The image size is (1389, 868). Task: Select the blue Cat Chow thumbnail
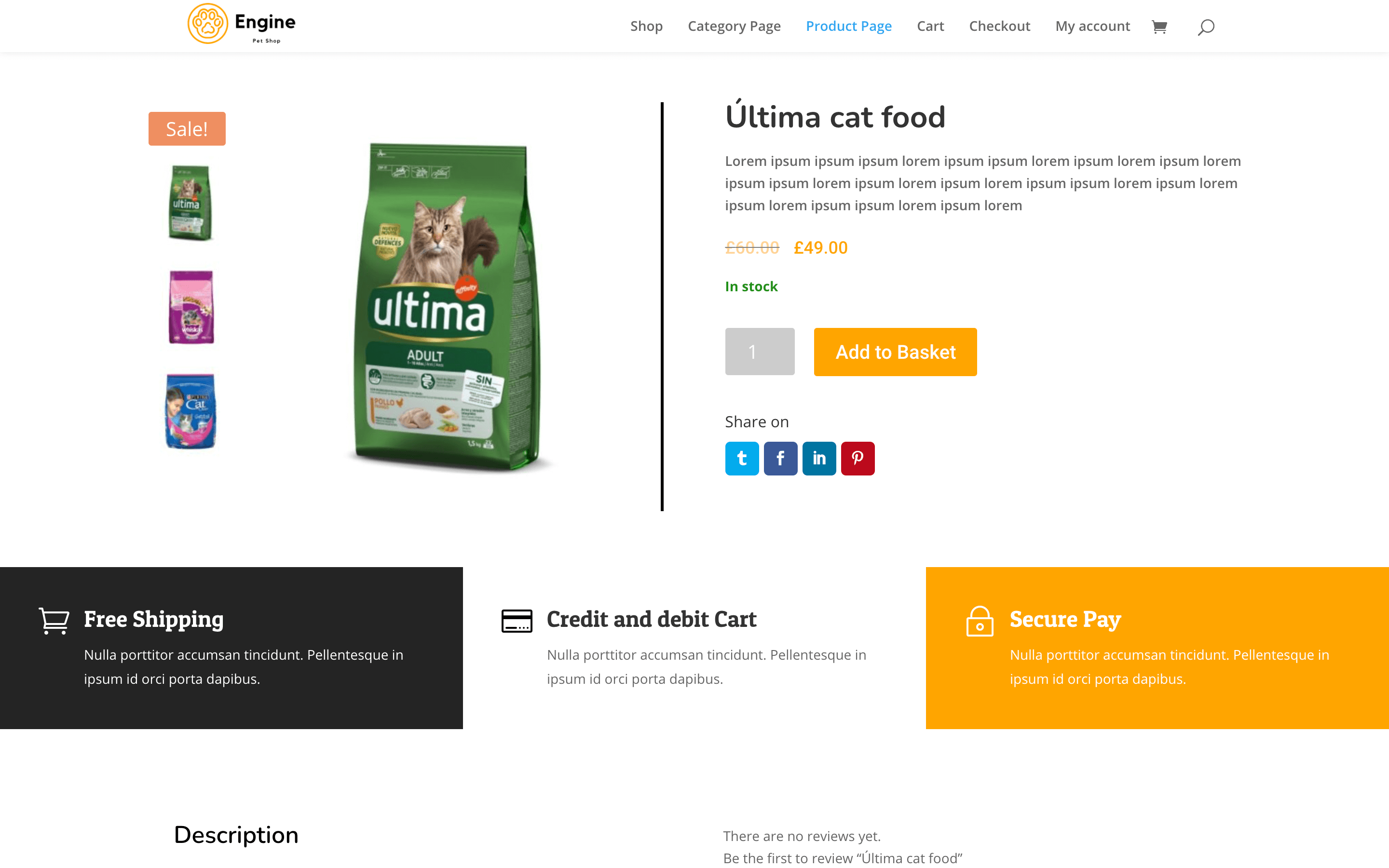191,411
